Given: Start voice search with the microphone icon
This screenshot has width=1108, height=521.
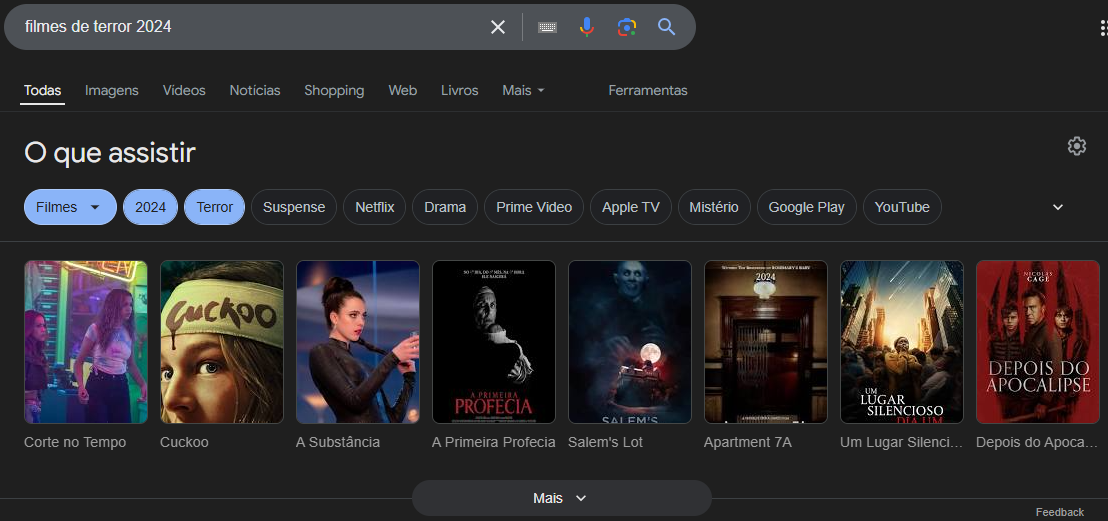Looking at the screenshot, I should [587, 27].
